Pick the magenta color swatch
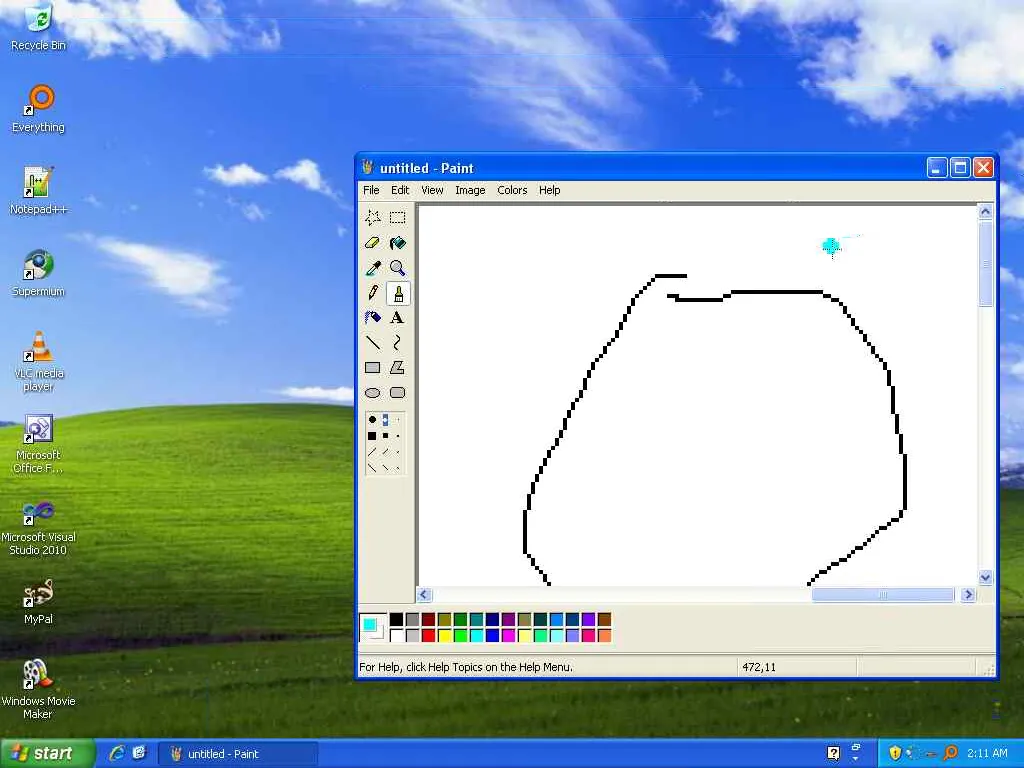The width and height of the screenshot is (1024, 768). [x=509, y=635]
